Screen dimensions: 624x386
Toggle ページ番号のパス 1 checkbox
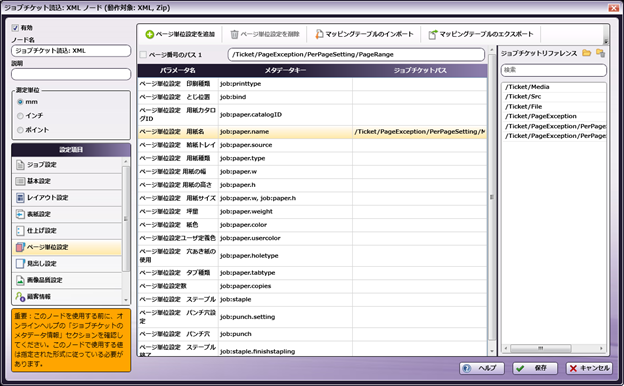[143, 55]
